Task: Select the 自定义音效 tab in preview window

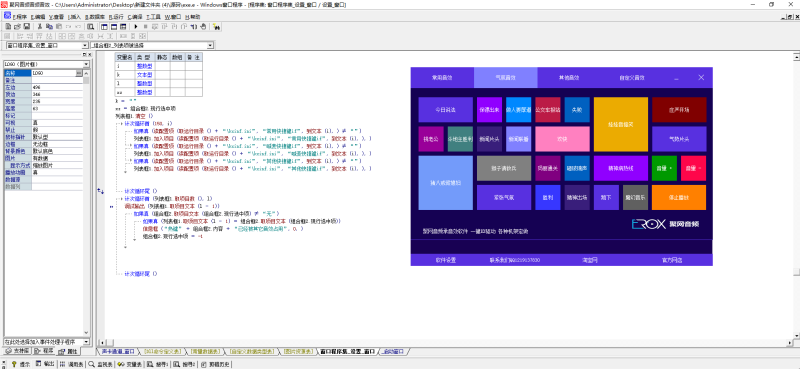Action: (x=632, y=78)
